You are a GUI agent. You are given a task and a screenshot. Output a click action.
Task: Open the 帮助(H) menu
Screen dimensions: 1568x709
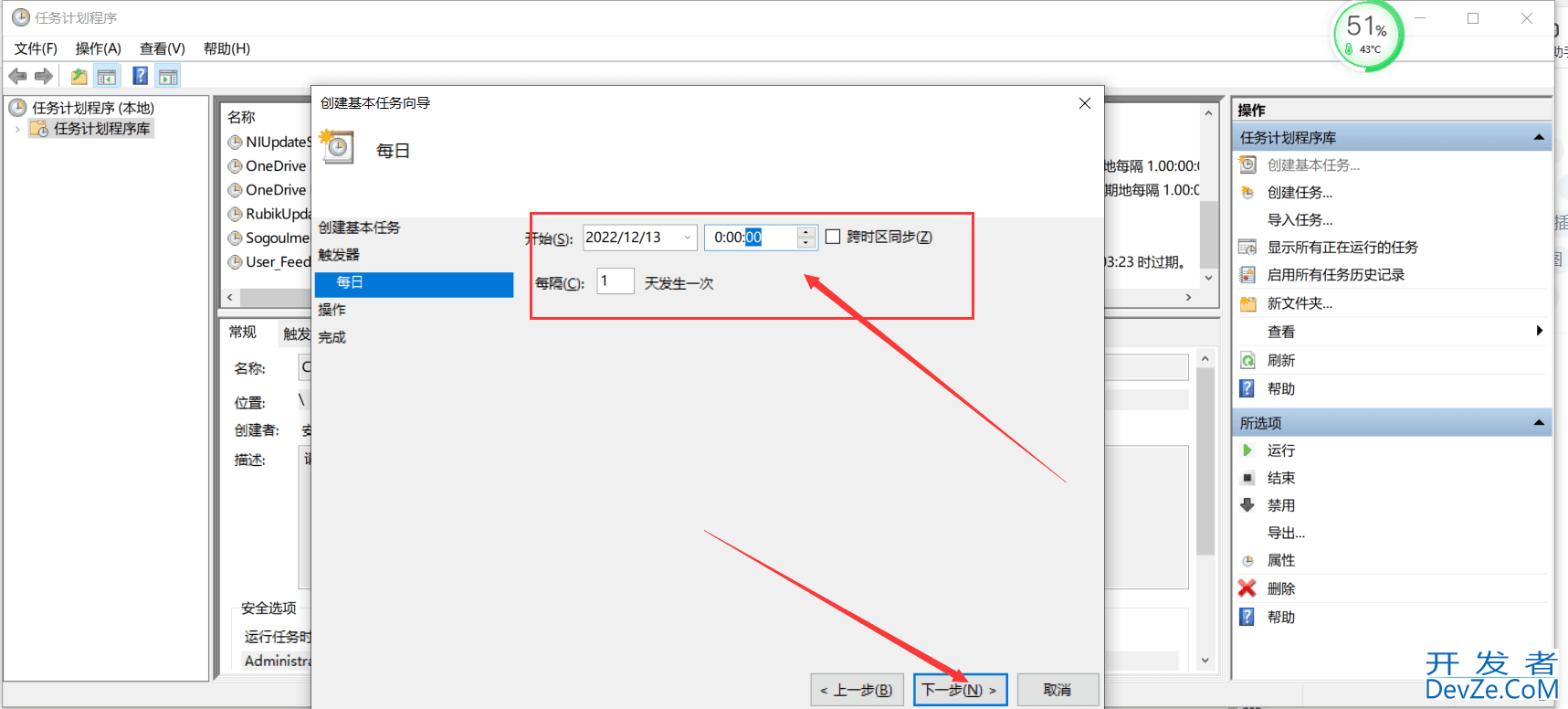click(x=226, y=48)
